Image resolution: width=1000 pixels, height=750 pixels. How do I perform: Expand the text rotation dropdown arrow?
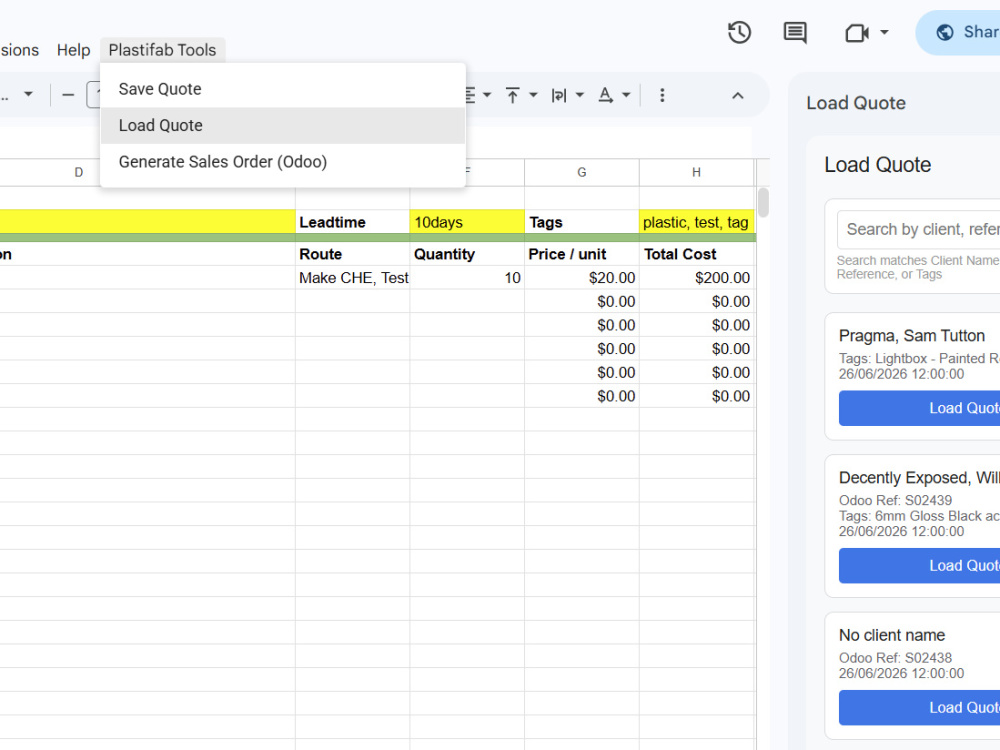pyautogui.click(x=626, y=95)
